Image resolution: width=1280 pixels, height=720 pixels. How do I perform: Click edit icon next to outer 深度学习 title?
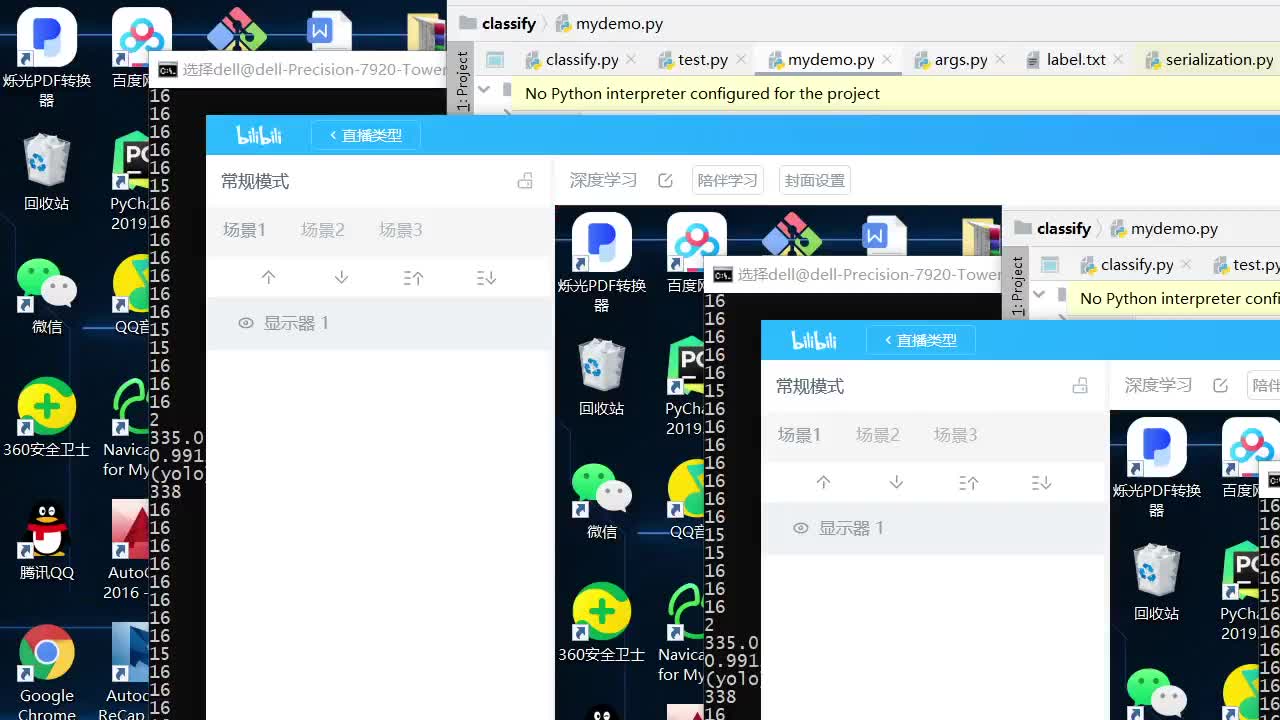pyautogui.click(x=666, y=181)
